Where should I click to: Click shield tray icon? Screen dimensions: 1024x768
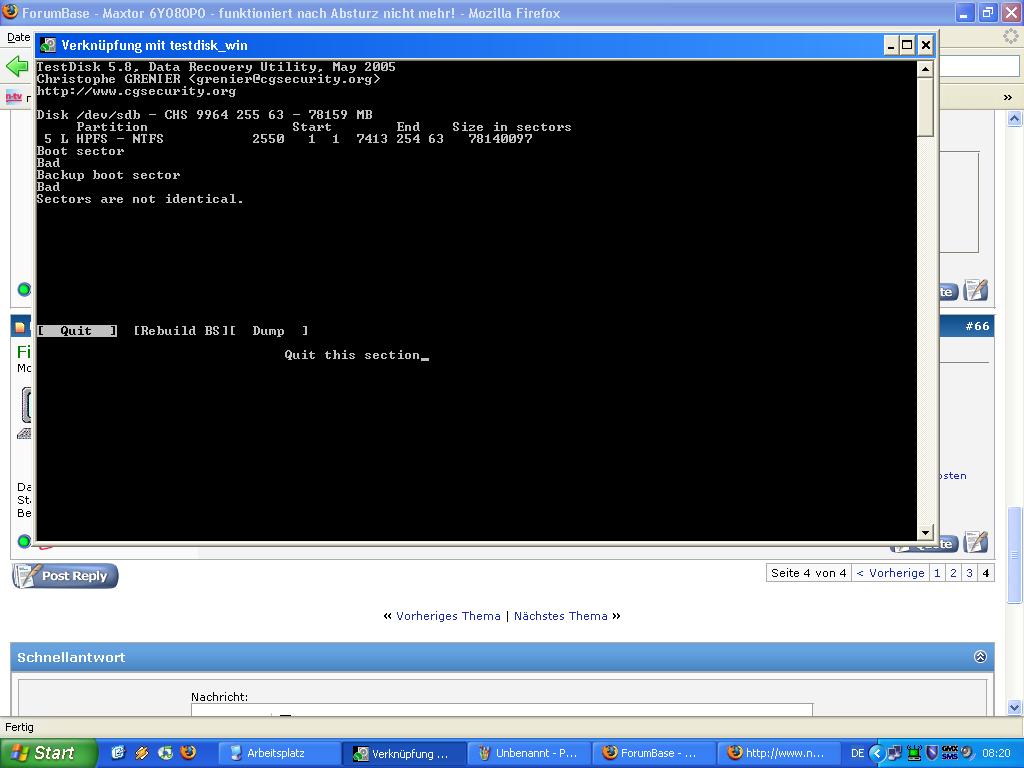click(932, 752)
